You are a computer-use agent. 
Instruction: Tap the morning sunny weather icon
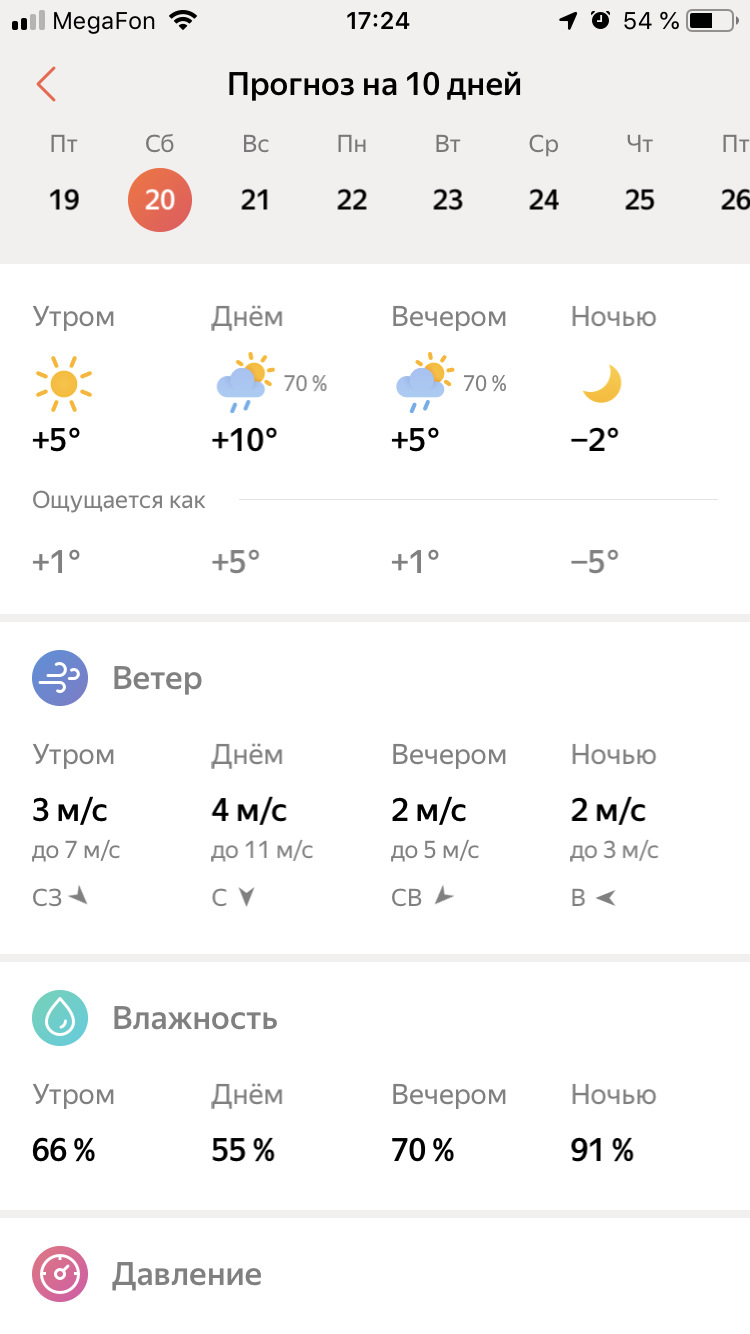(63, 383)
